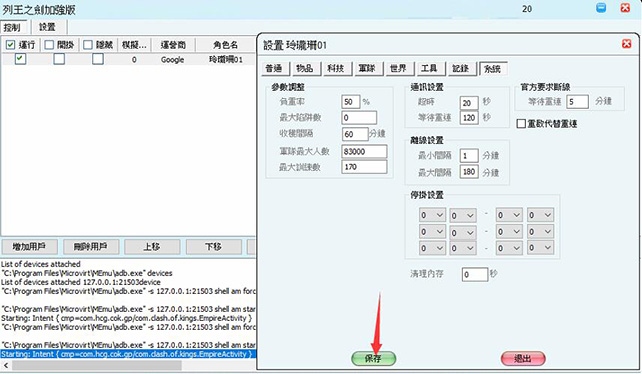642x374 pixels.
Task: Toggle the 隱藏 header checkbox
Action: point(88,44)
